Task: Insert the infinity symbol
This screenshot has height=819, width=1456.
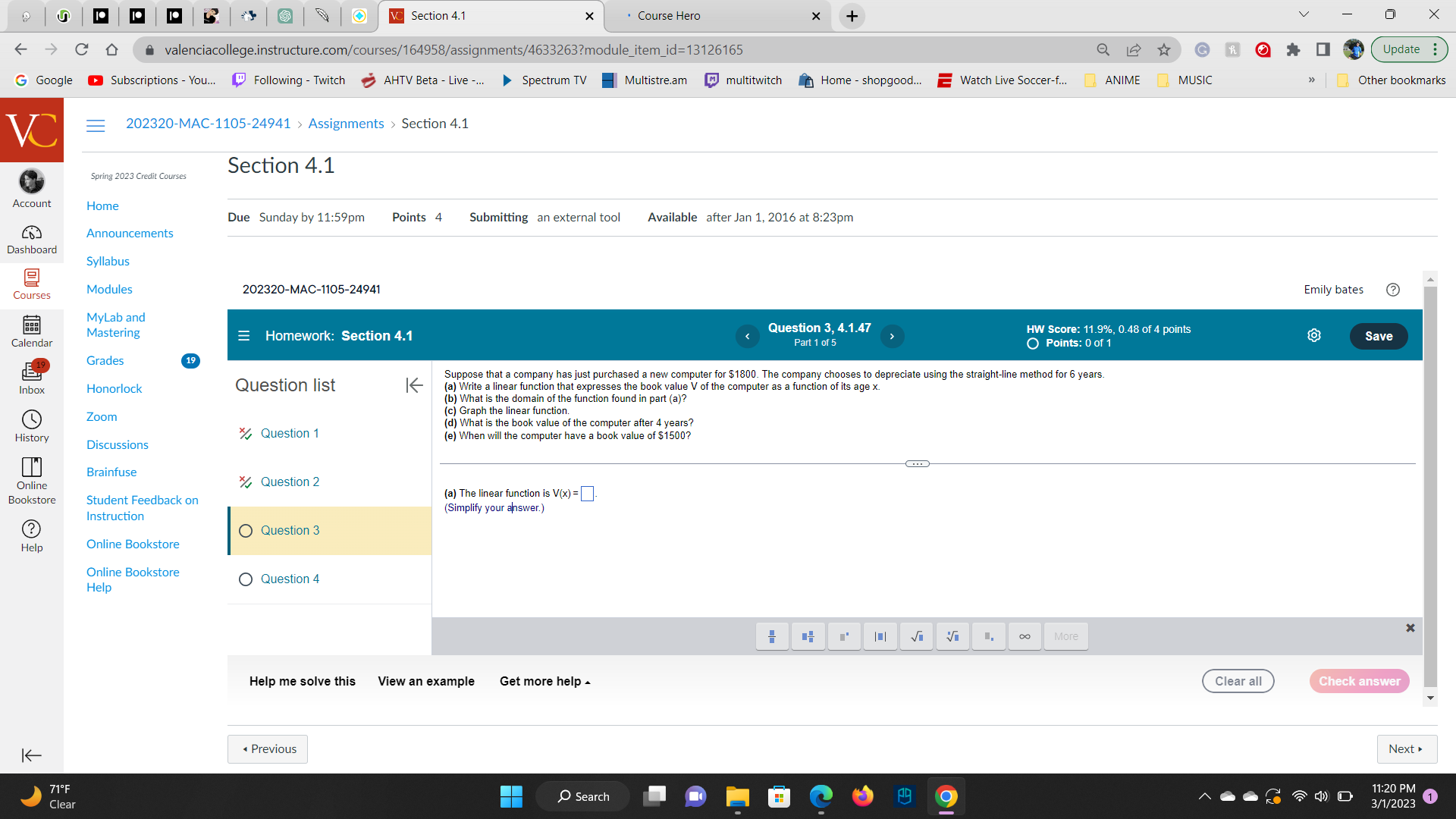Action: [x=1025, y=636]
